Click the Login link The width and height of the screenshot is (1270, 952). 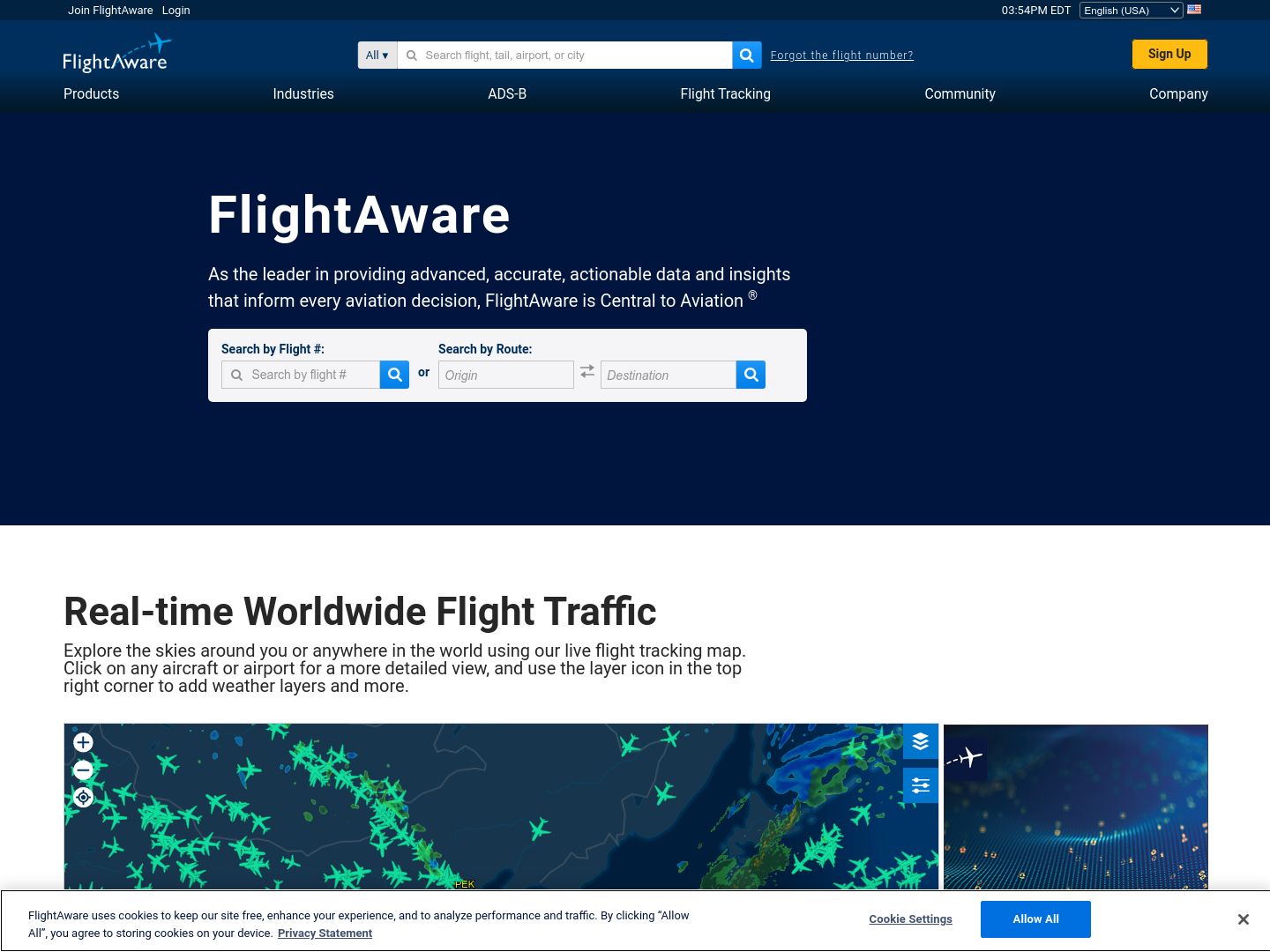tap(176, 11)
